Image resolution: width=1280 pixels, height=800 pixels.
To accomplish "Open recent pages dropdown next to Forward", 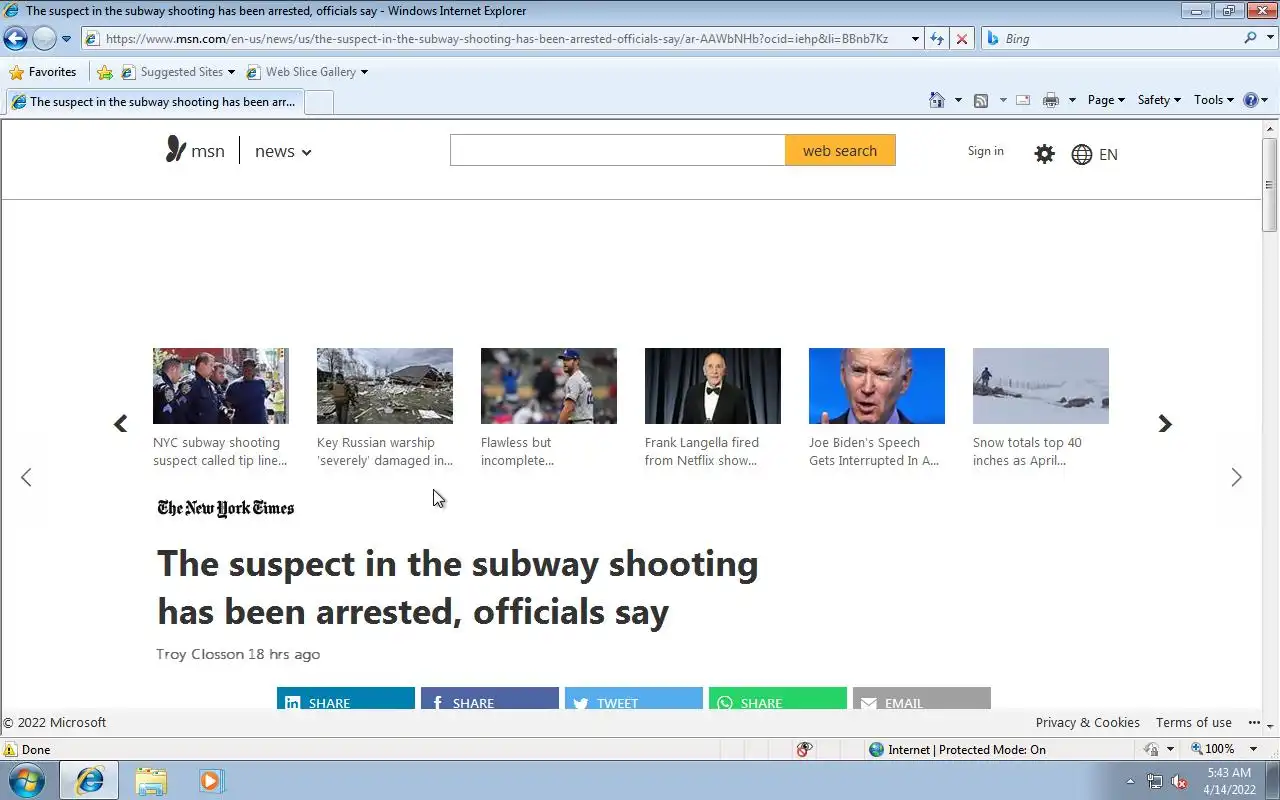I will coord(66,39).
